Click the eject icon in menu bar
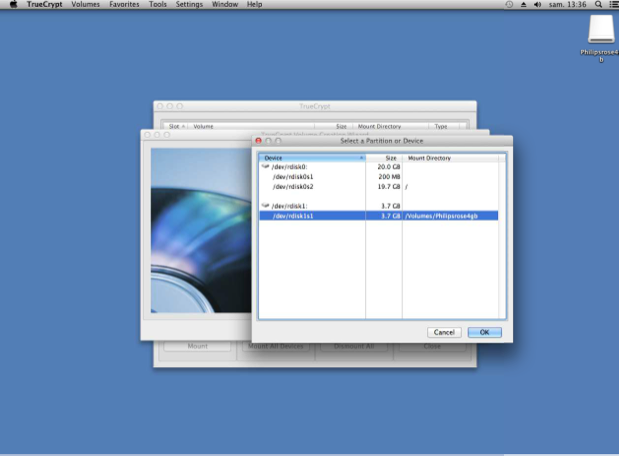 (x=523, y=4)
